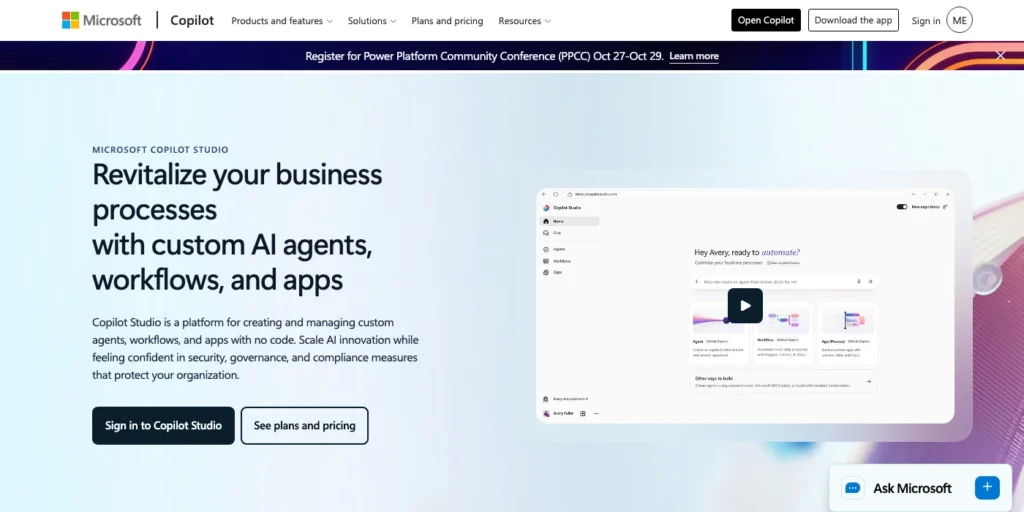Viewport: 1024px width, 512px height.
Task: Click the Sign in link
Action: [926, 21]
